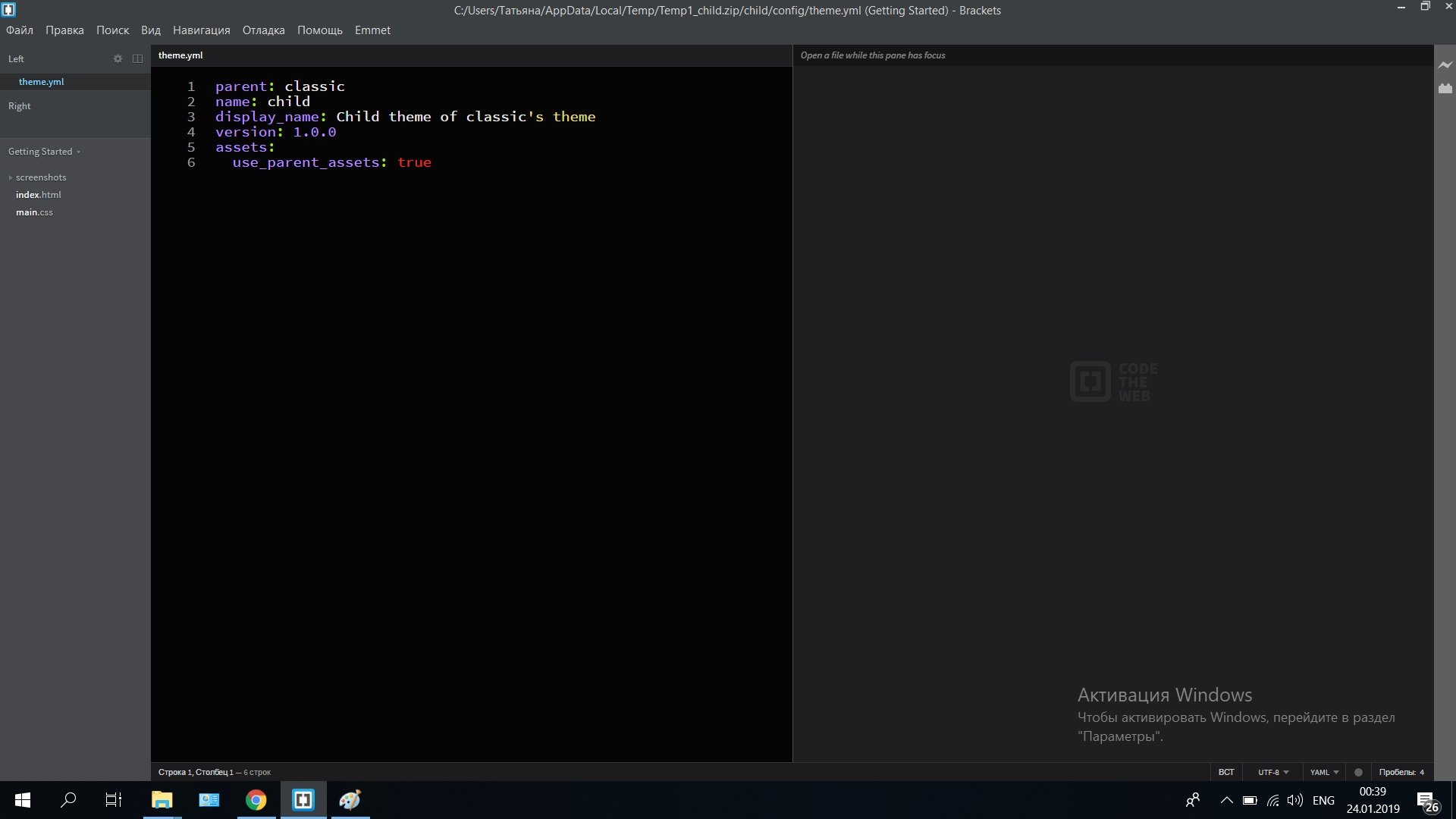Open the Extension Manager icon
Image resolution: width=1456 pixels, height=819 pixels.
pyautogui.click(x=1445, y=89)
